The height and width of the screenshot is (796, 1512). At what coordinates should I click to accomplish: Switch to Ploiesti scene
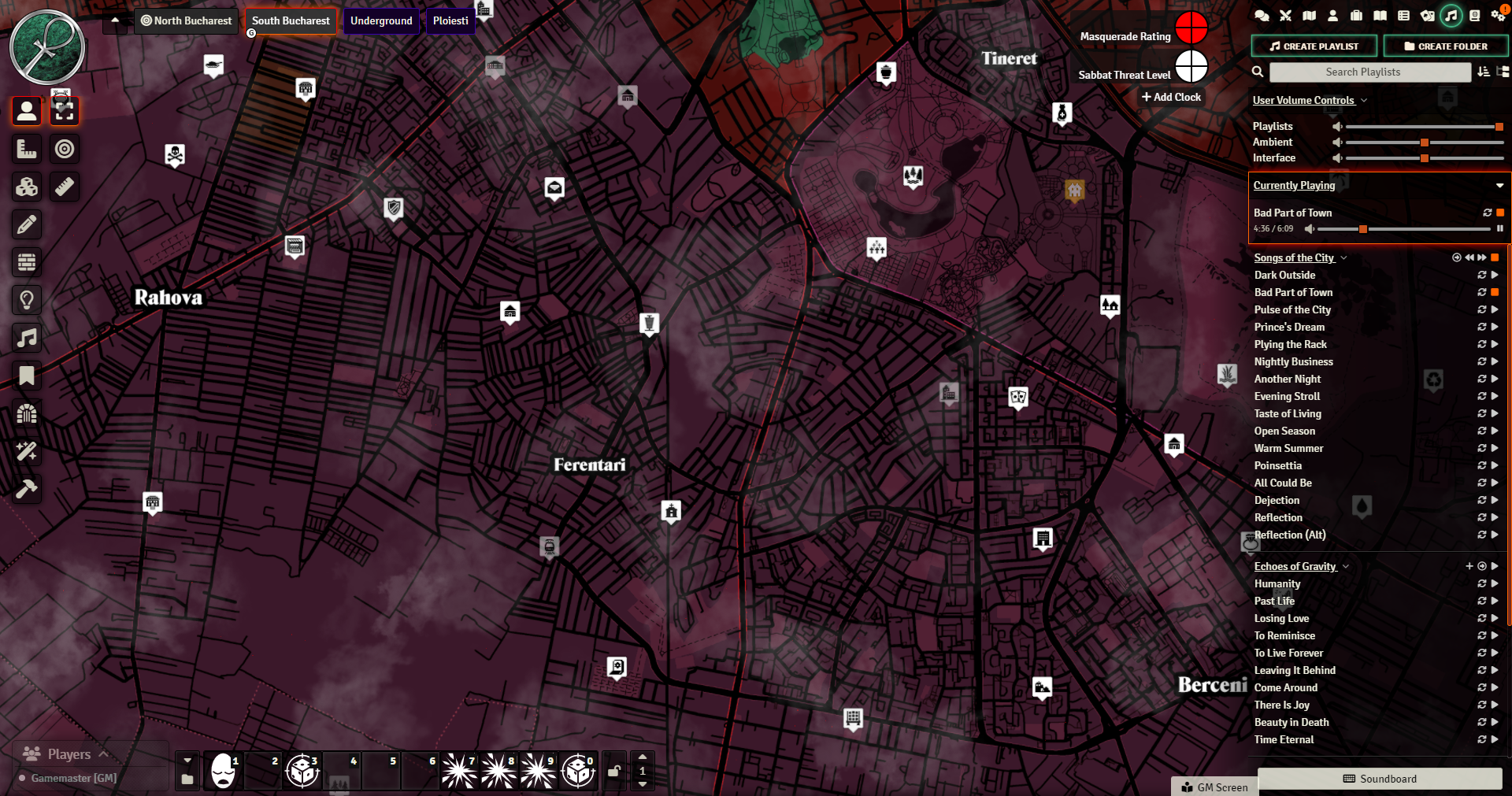click(x=450, y=20)
